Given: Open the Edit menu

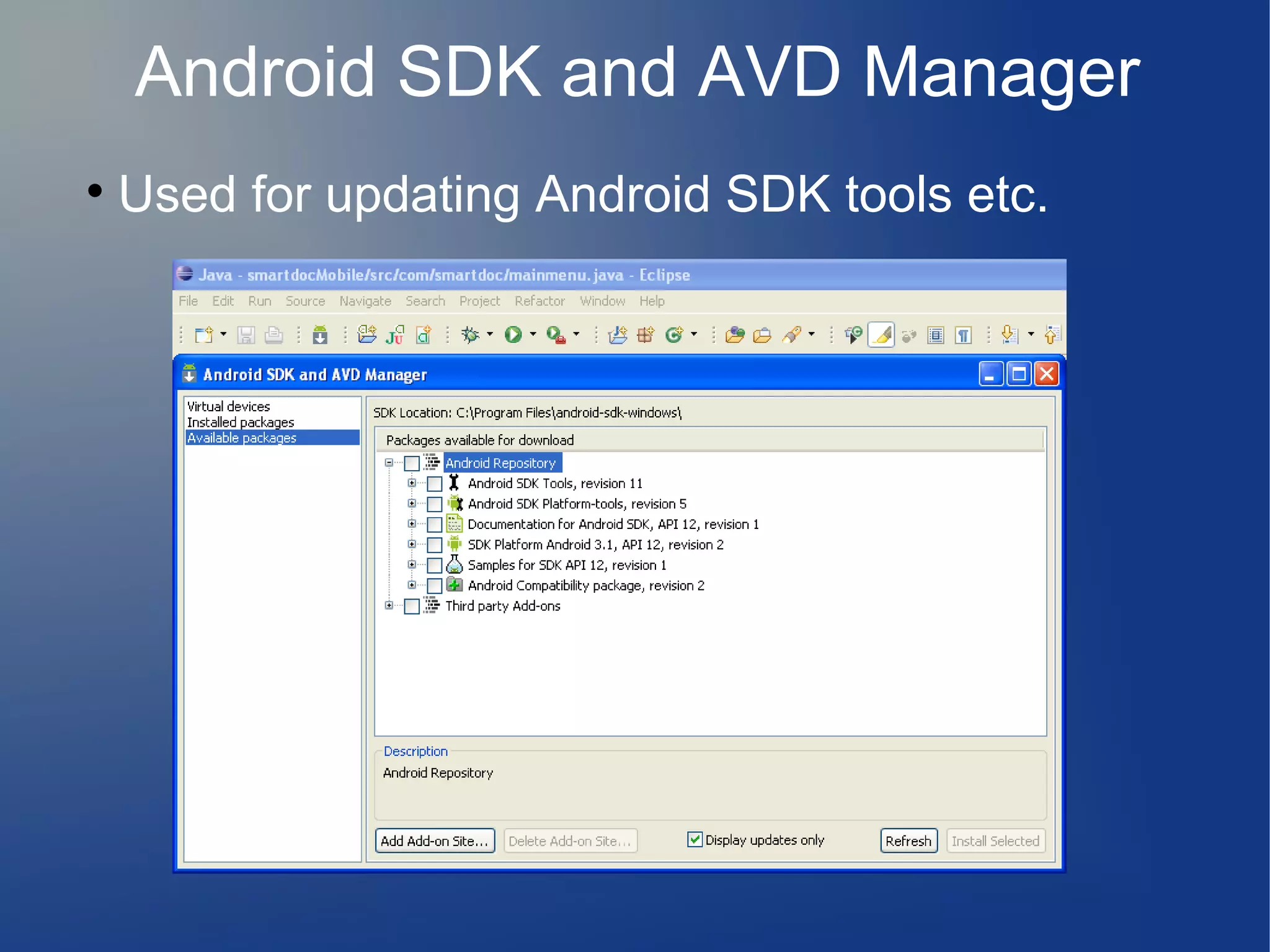Looking at the screenshot, I should 223,301.
